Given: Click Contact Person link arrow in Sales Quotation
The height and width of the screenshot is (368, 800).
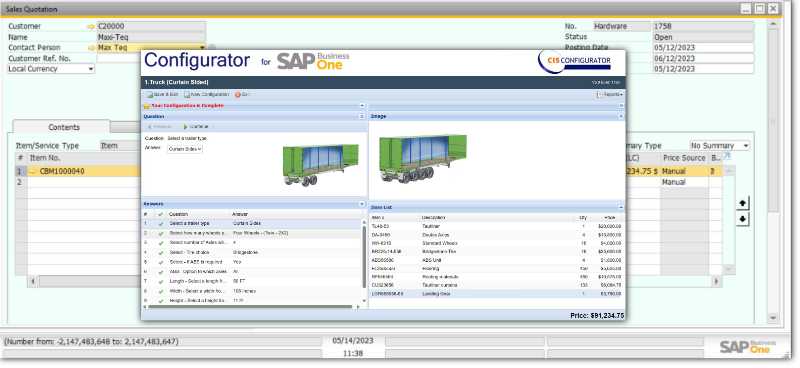Looking at the screenshot, I should (91, 47).
